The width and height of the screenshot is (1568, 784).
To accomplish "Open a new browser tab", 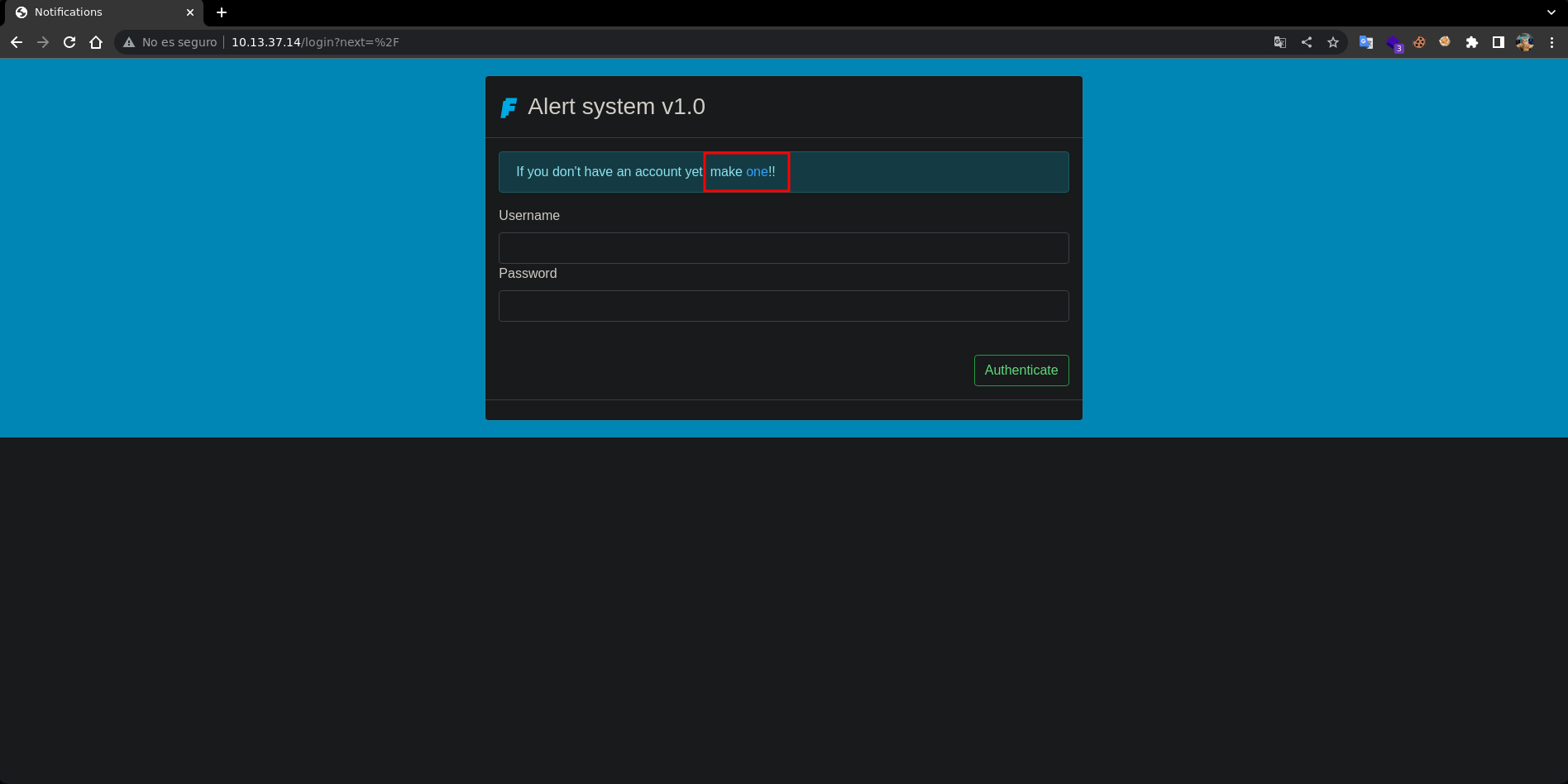I will click(x=222, y=12).
